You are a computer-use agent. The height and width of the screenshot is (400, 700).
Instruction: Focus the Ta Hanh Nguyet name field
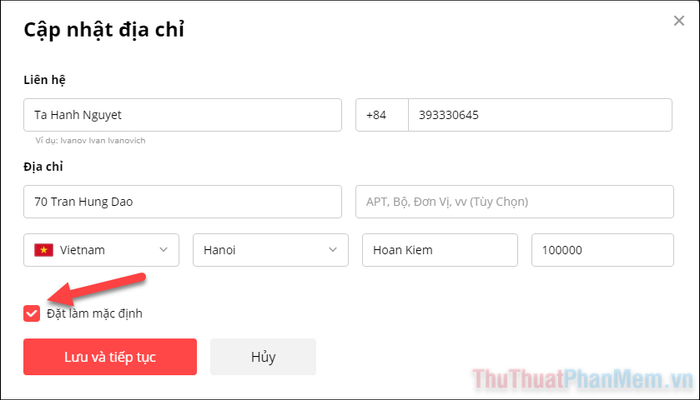(x=183, y=115)
